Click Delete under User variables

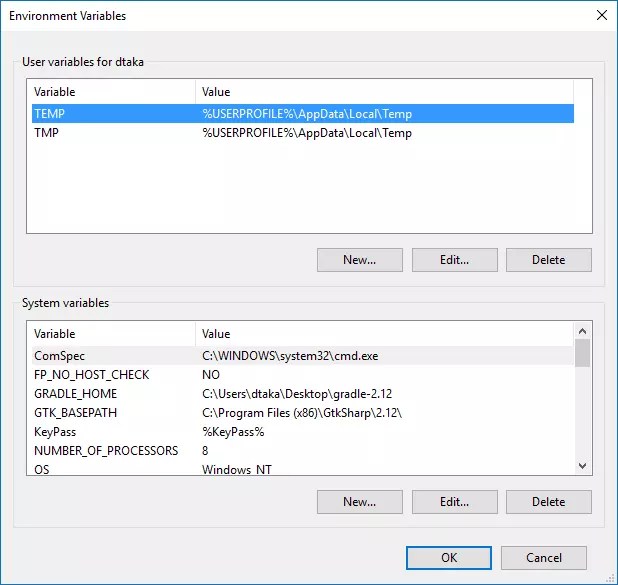coord(549,260)
